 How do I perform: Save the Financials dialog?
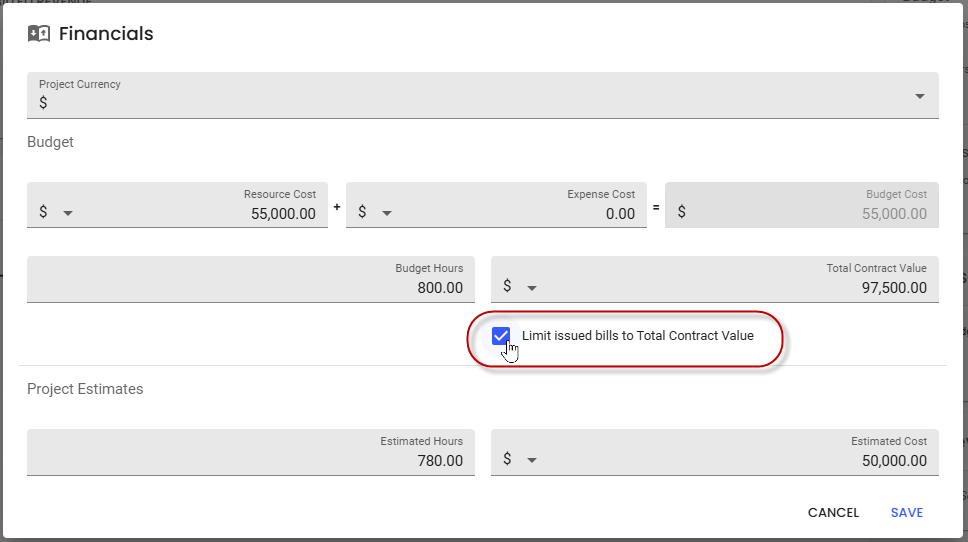pyautogui.click(x=906, y=513)
